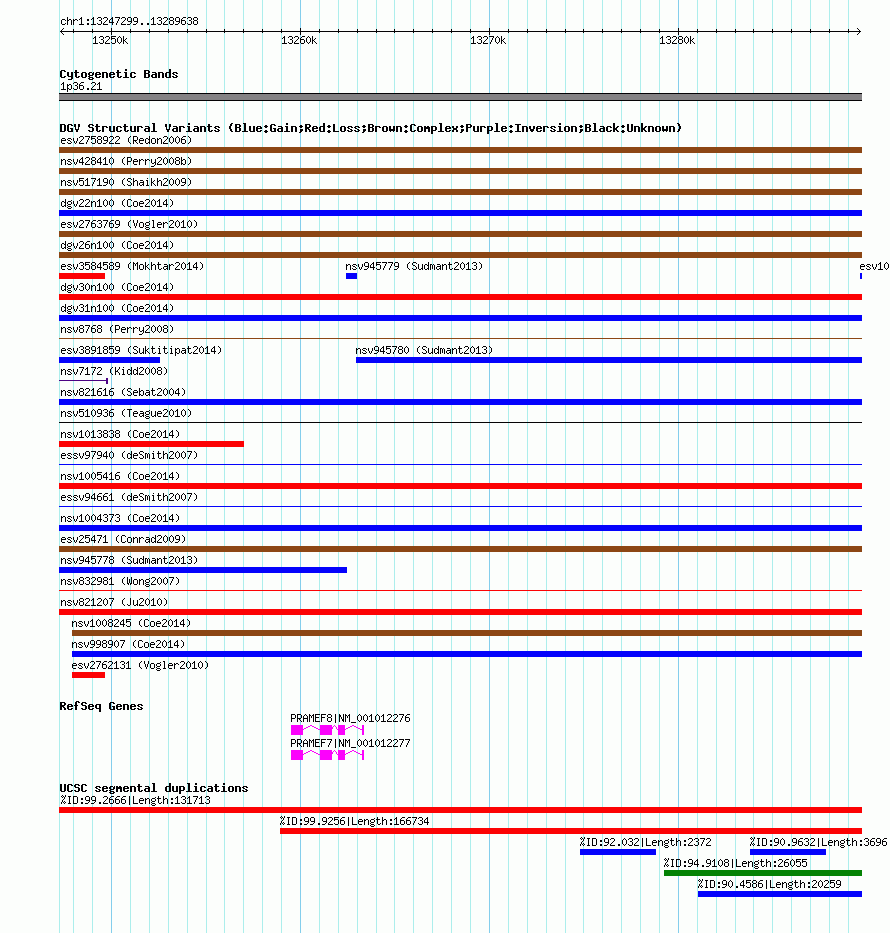Click the green %ID:94.9108|Length:26055 duplication bar
The height and width of the screenshot is (933, 890).
pos(763,873)
